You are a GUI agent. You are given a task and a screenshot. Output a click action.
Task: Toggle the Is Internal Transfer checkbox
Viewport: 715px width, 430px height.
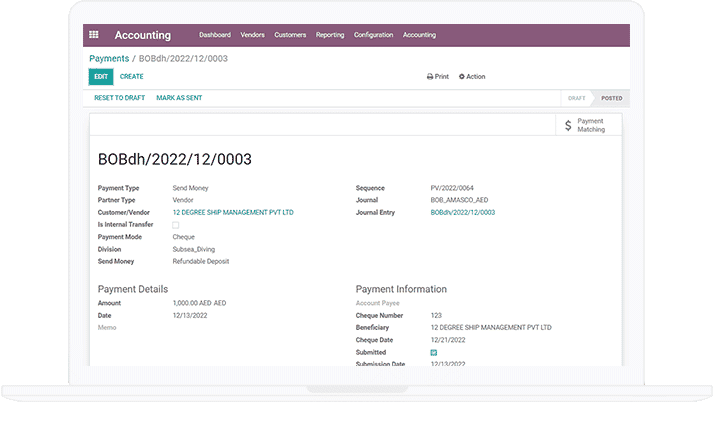pos(176,225)
